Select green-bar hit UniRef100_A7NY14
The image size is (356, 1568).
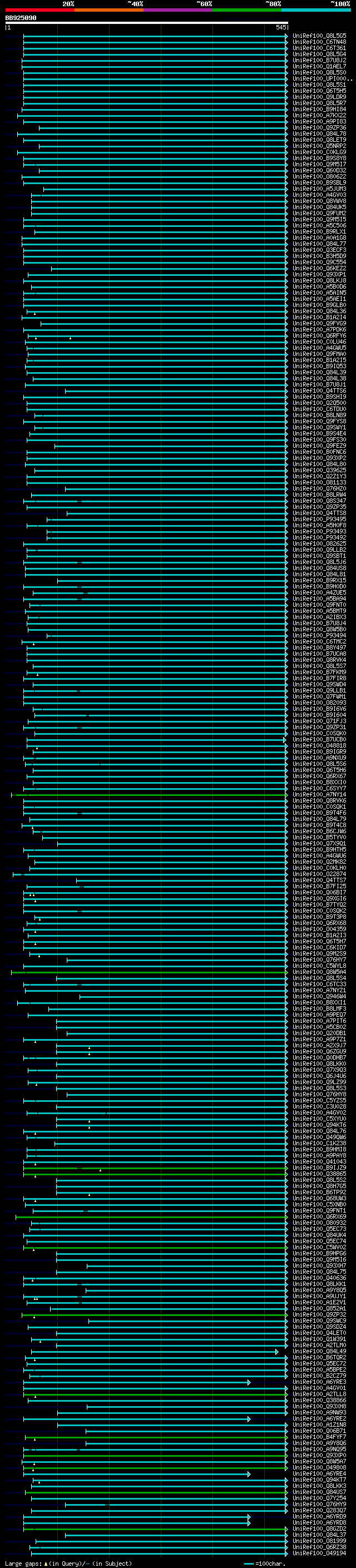pyautogui.click(x=319, y=794)
